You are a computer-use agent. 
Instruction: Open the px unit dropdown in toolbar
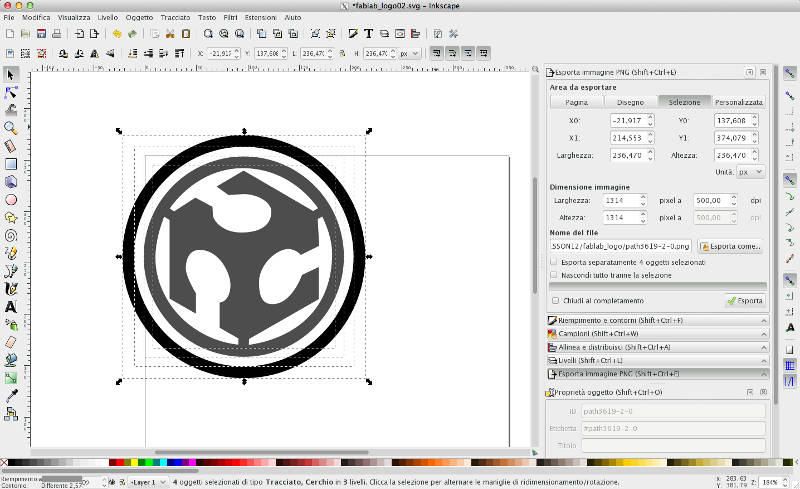pos(410,53)
